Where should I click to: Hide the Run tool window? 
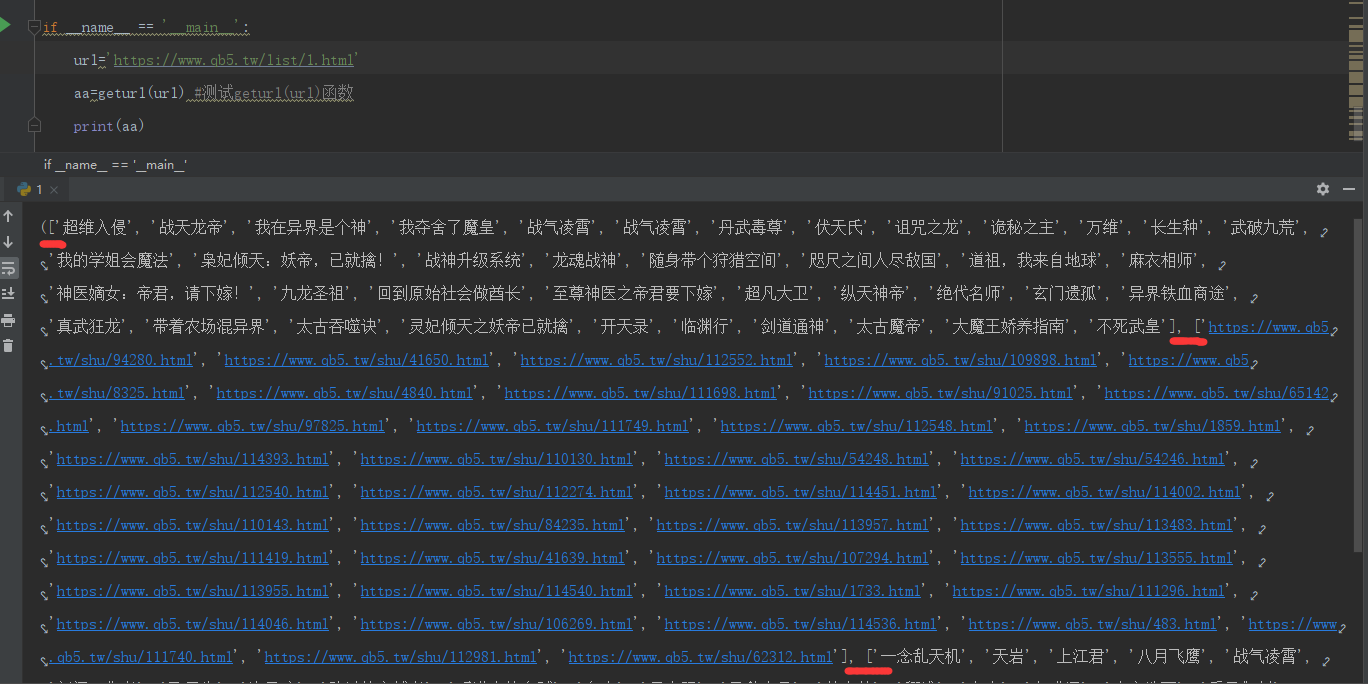[x=1350, y=189]
